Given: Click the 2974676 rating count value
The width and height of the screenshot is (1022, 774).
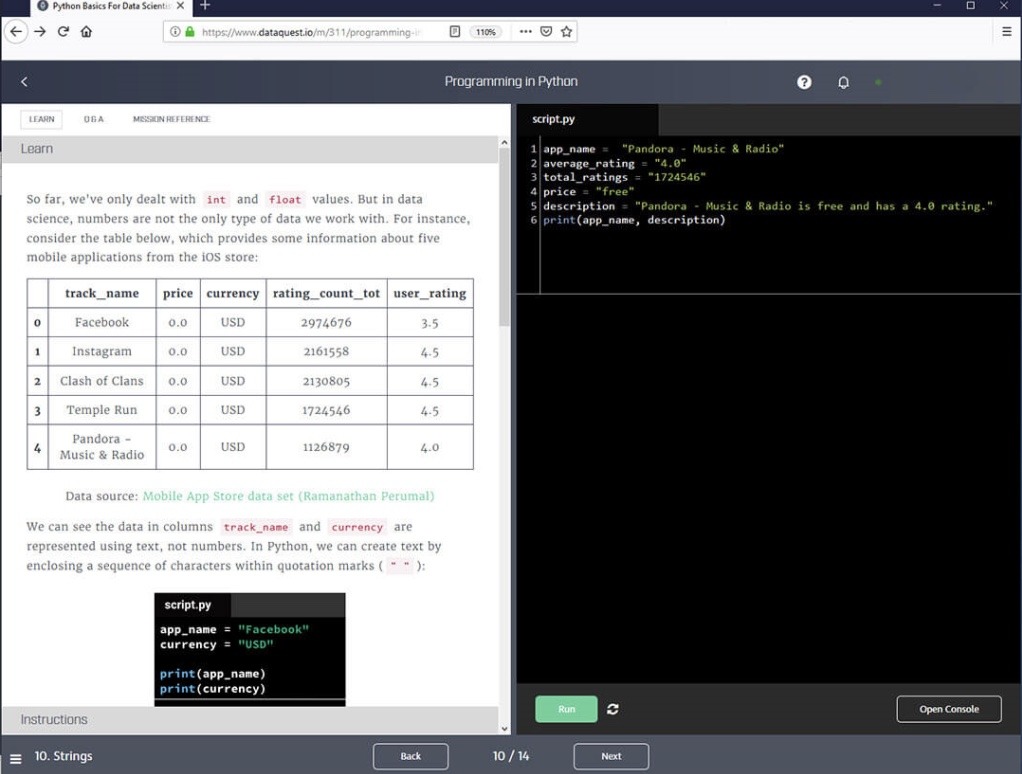Looking at the screenshot, I should pos(326,322).
